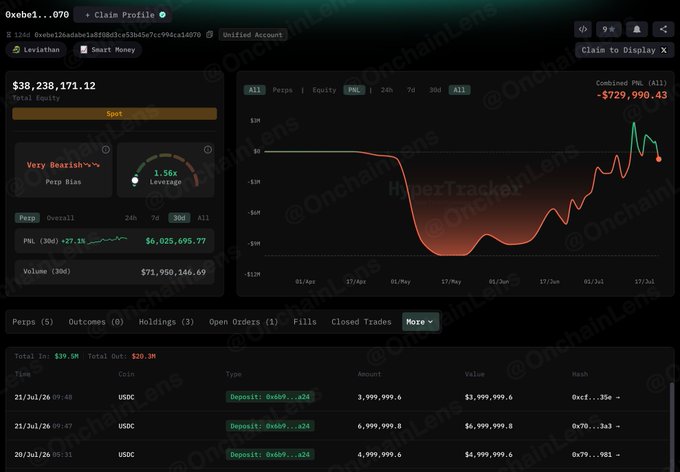The height and width of the screenshot is (472, 680).
Task: Click the PNL chart endpoint marker
Action: click(658, 159)
